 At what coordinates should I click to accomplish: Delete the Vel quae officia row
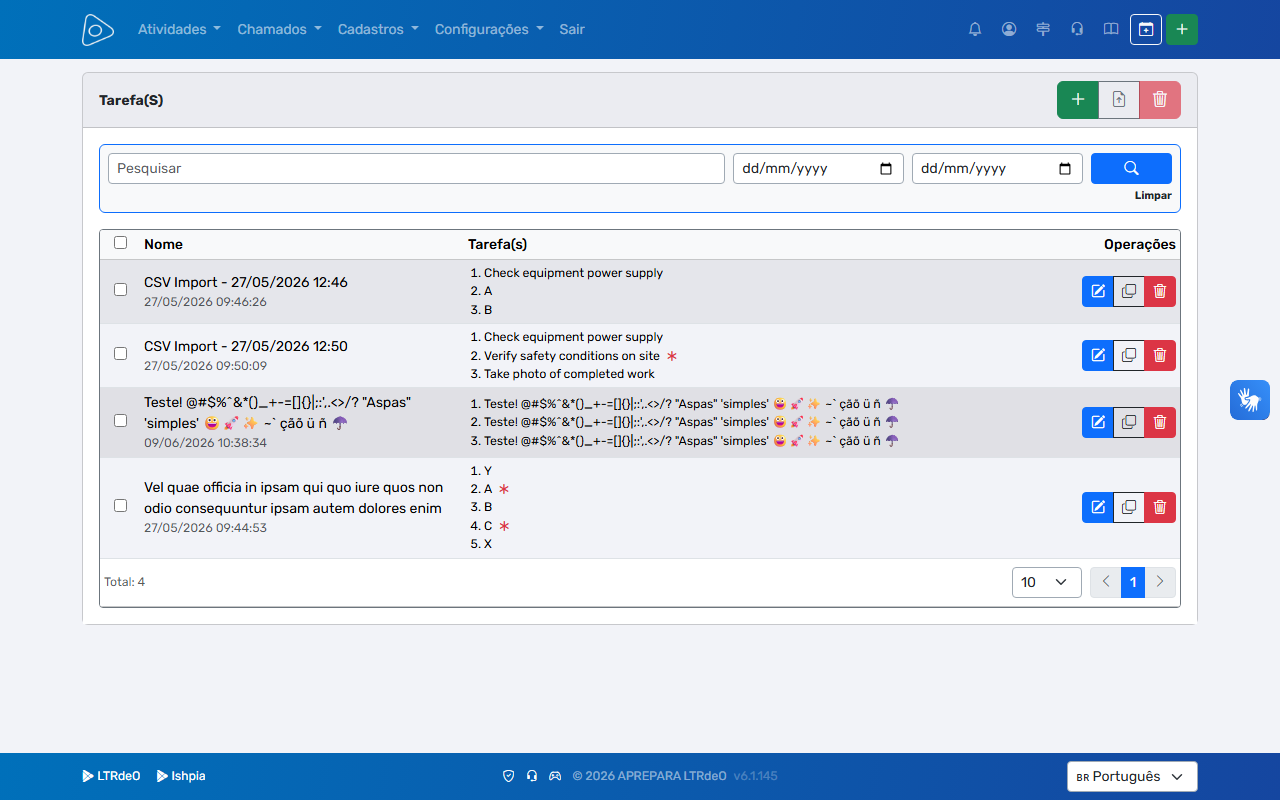click(x=1160, y=507)
